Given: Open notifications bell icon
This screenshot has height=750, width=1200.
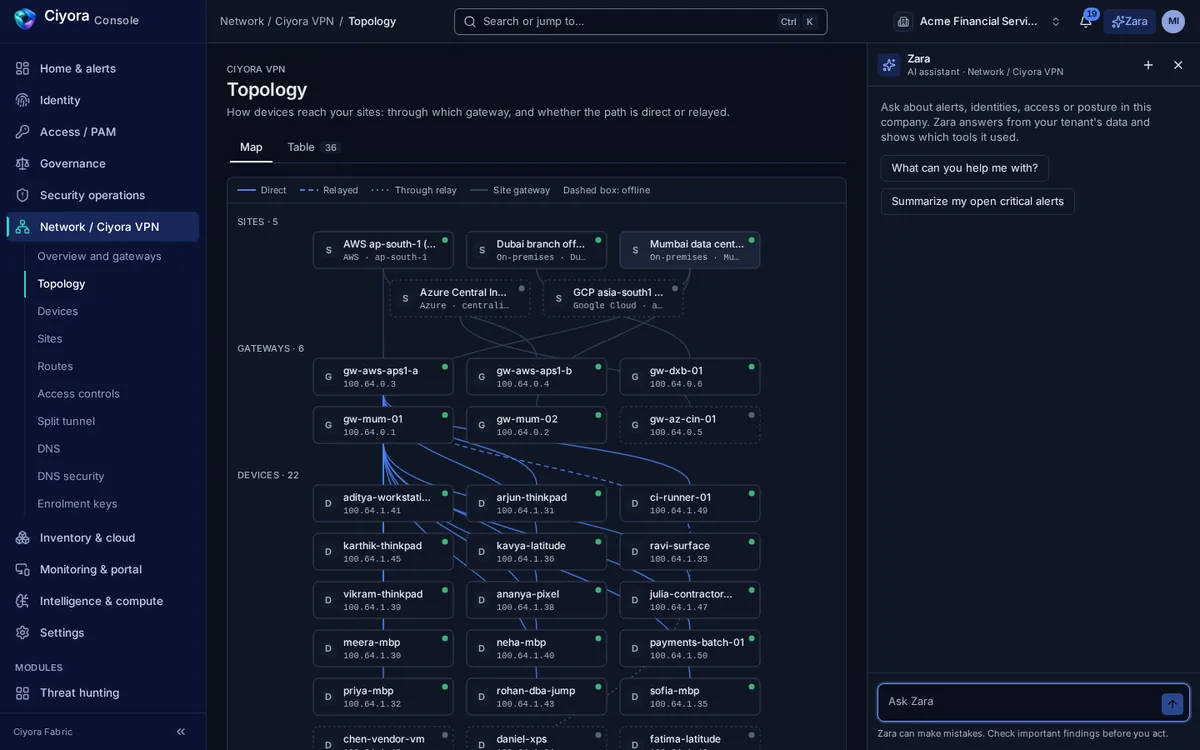Looking at the screenshot, I should [x=1085, y=21].
